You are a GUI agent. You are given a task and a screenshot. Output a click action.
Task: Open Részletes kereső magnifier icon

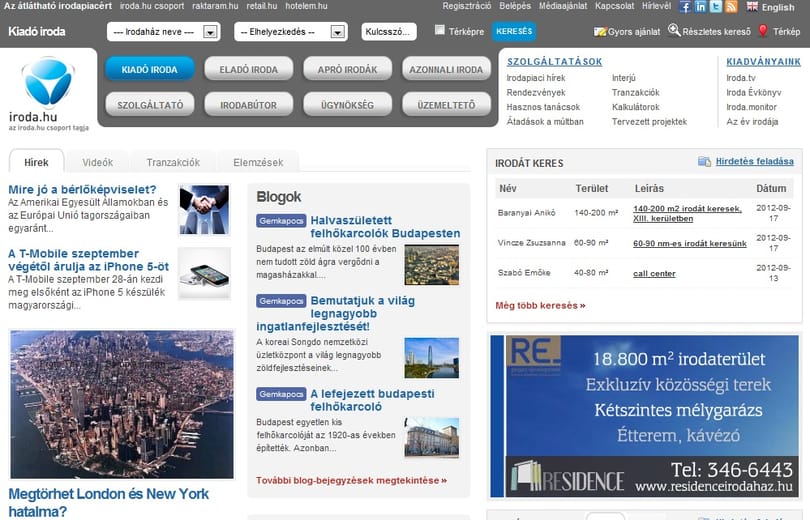click(x=674, y=30)
